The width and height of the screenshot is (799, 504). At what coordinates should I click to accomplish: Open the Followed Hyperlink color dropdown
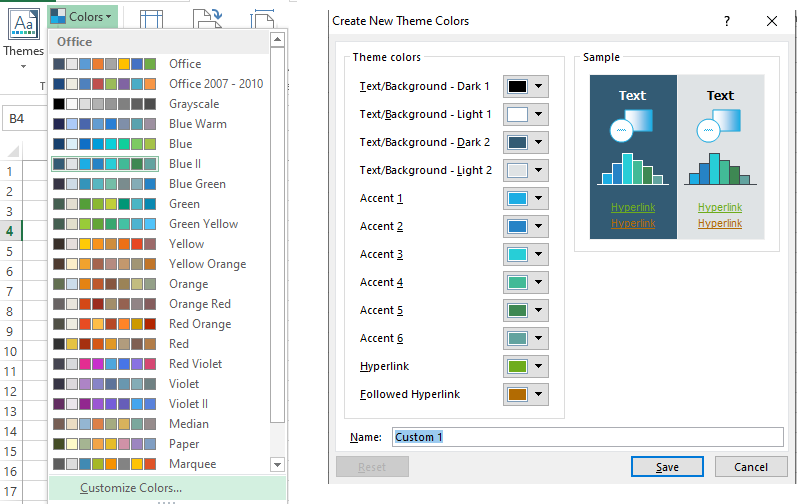(526, 395)
